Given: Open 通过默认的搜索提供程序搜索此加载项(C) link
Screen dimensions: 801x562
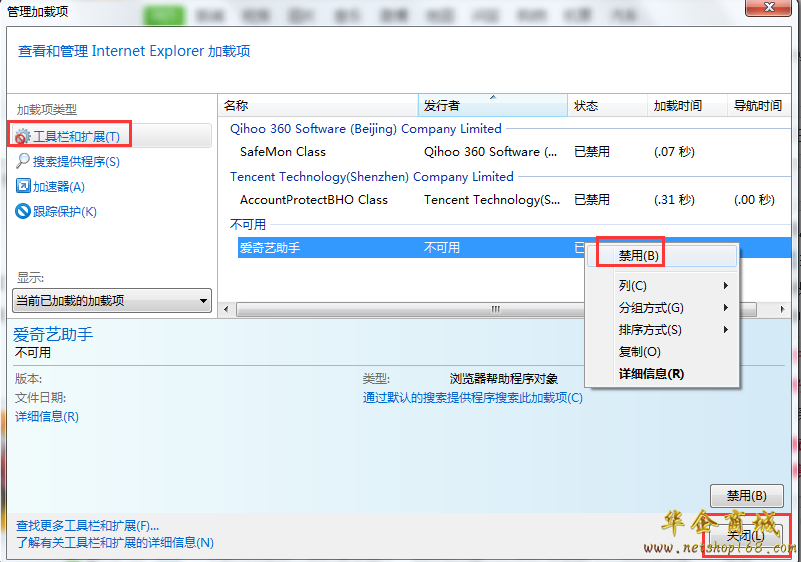Looking at the screenshot, I should click(x=473, y=397).
